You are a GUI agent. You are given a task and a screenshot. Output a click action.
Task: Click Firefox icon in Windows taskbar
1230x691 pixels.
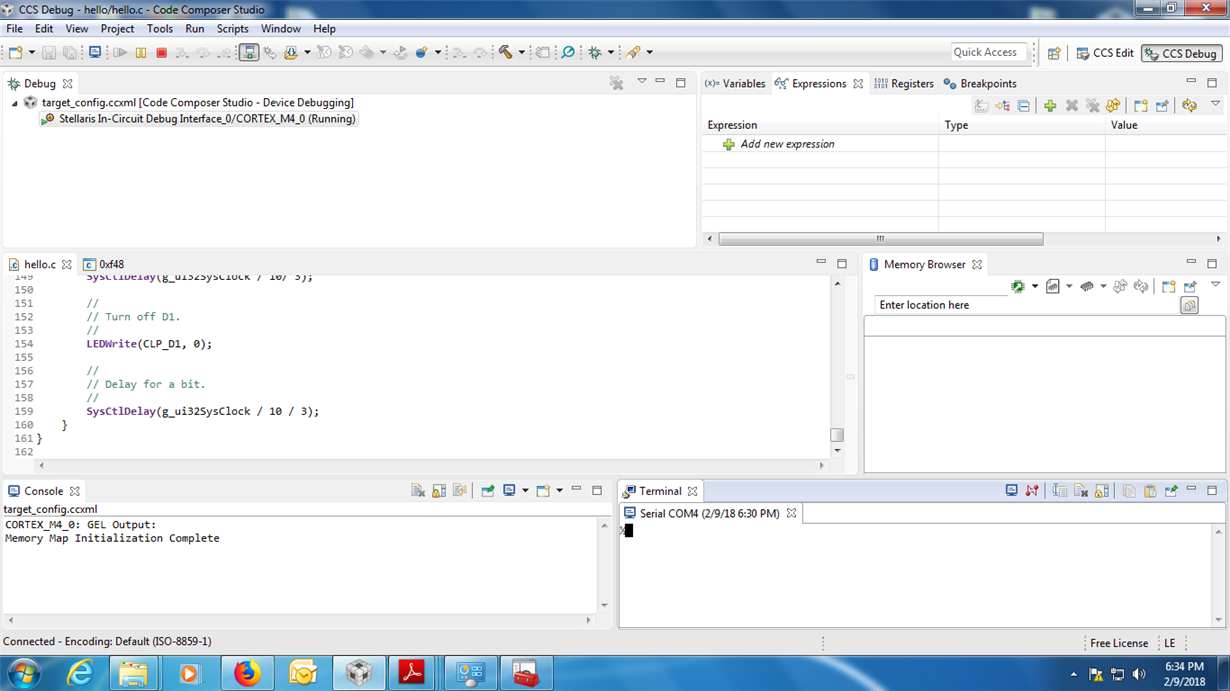pyautogui.click(x=246, y=674)
